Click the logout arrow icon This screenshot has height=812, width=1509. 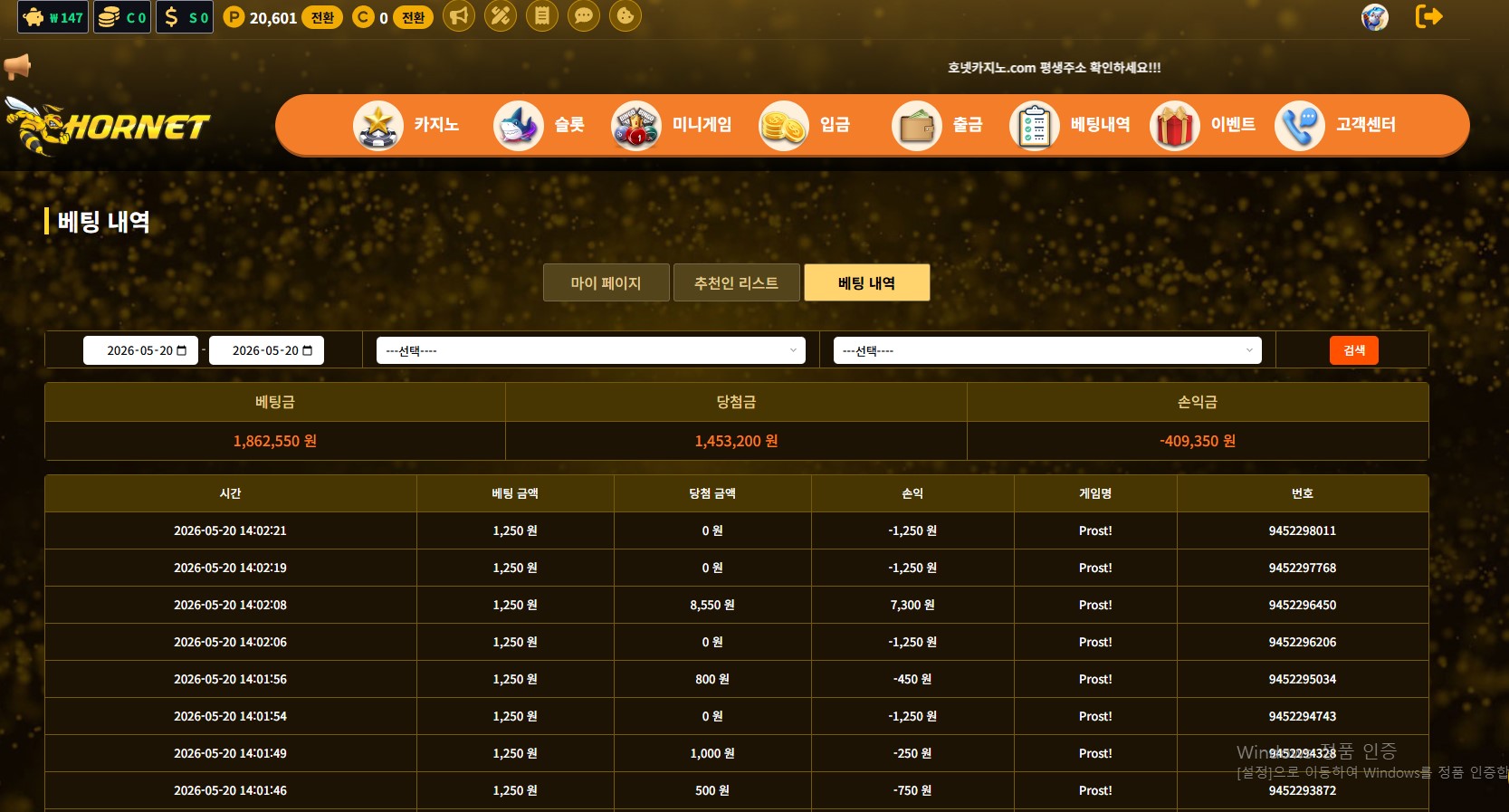[1428, 16]
